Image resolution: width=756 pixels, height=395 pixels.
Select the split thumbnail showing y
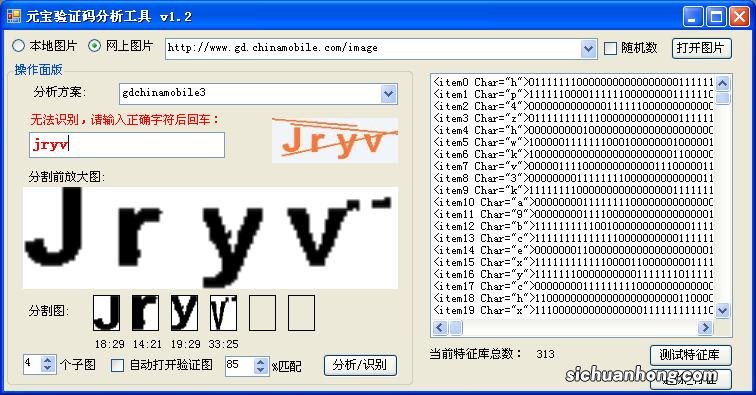(184, 313)
